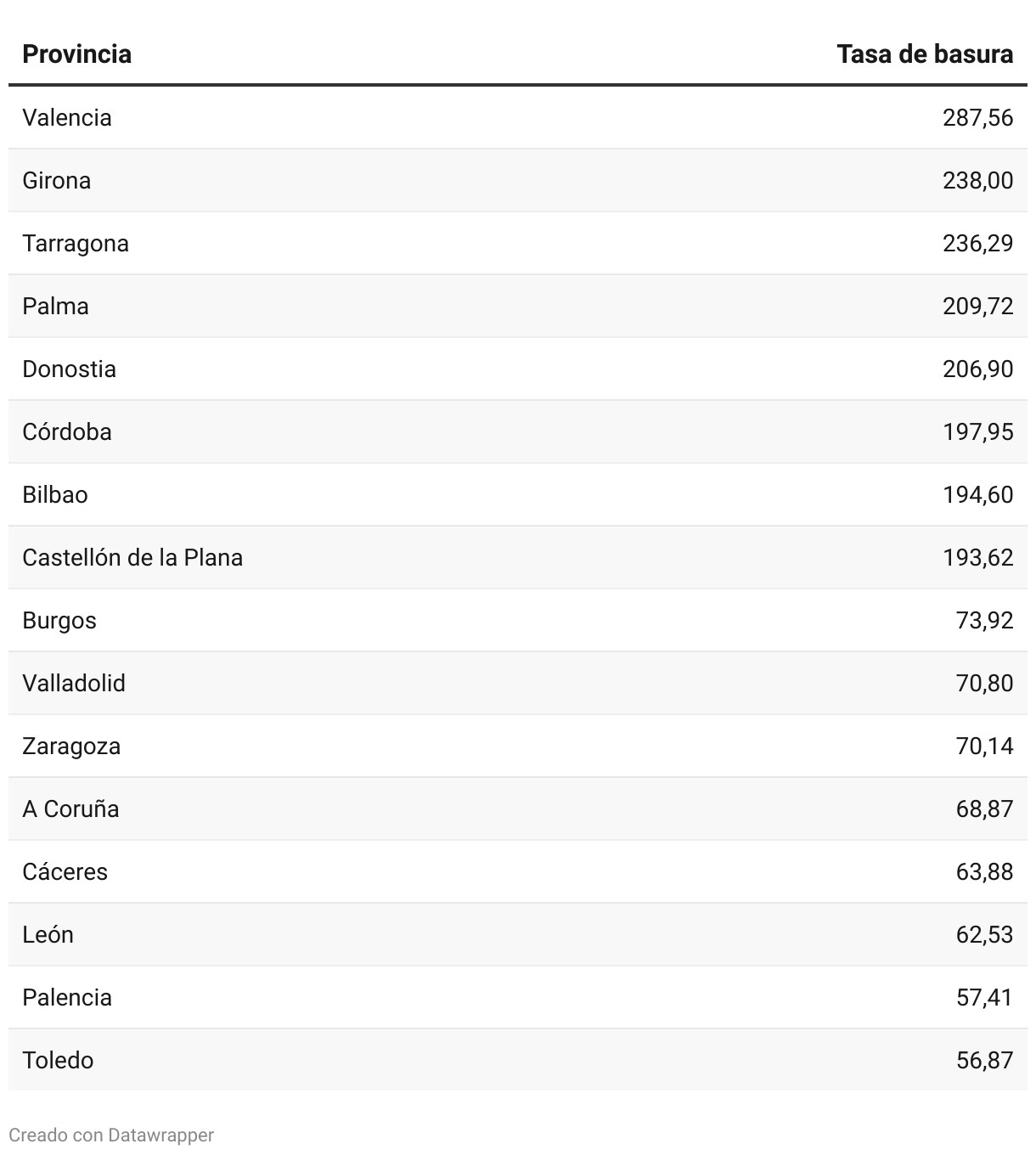Select Zaragoza in the table
Screen dimensions: 1036x1155
[71, 747]
